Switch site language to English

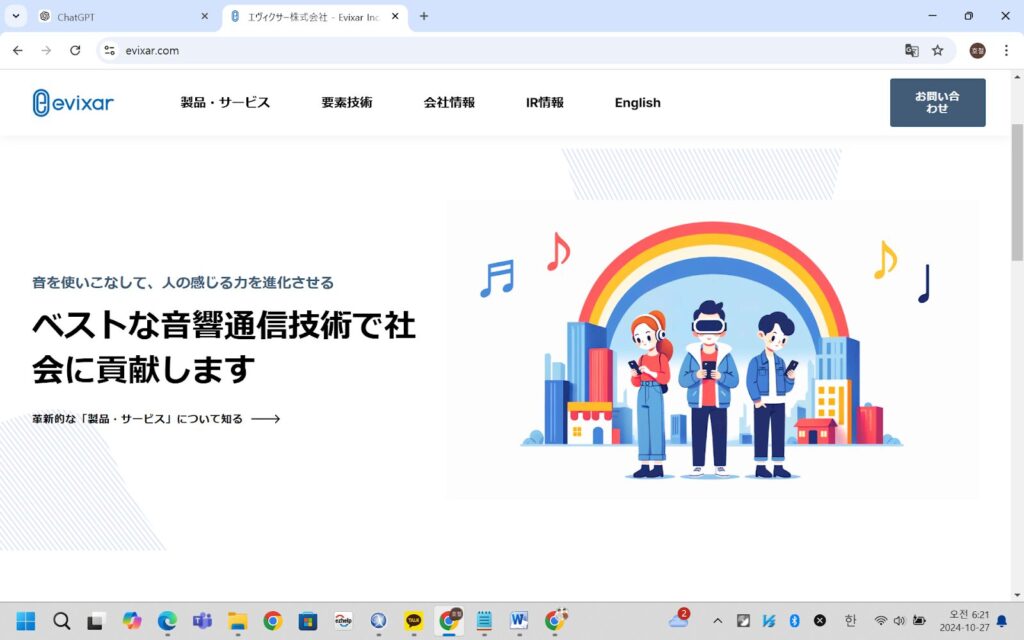637,103
